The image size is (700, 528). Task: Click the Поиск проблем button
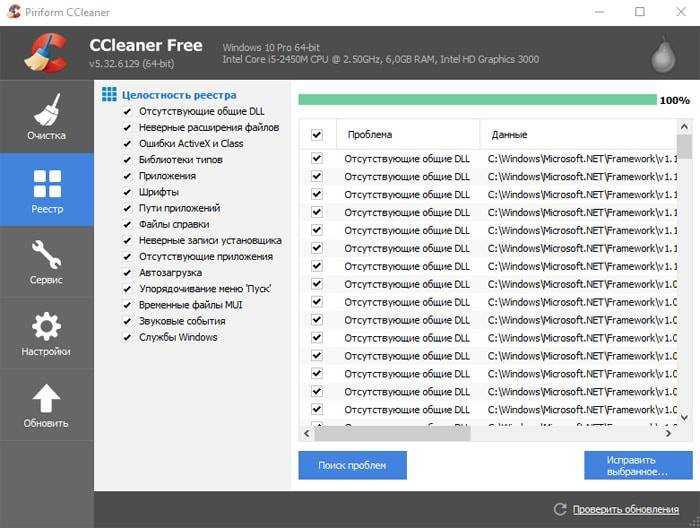pyautogui.click(x=352, y=465)
